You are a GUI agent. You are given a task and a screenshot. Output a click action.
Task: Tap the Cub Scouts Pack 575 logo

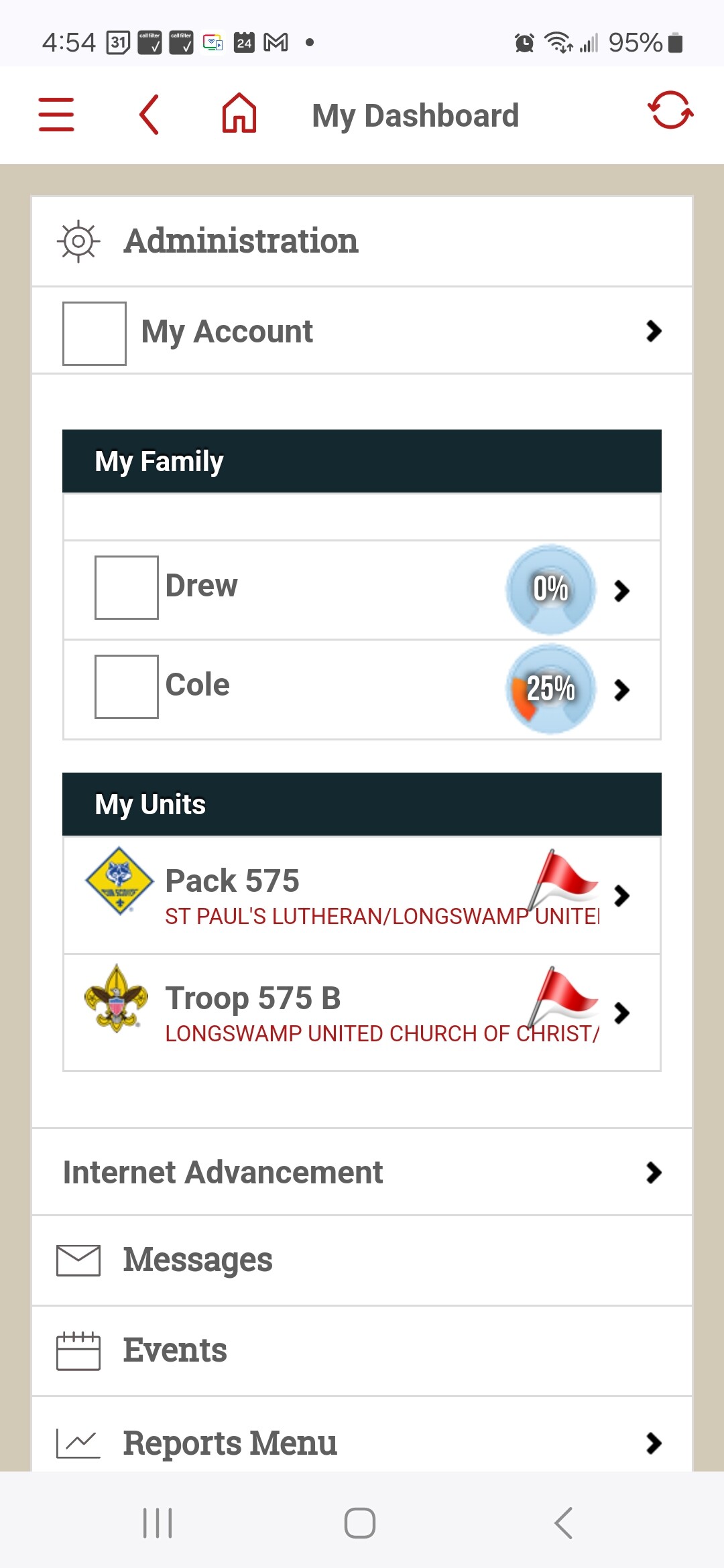119,880
